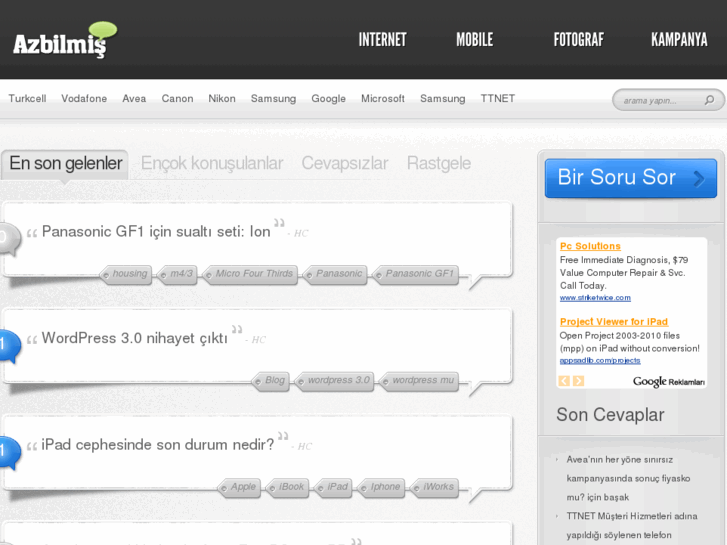Select the wordpress 3.0 tag
The width and height of the screenshot is (727, 545).
[335, 381]
